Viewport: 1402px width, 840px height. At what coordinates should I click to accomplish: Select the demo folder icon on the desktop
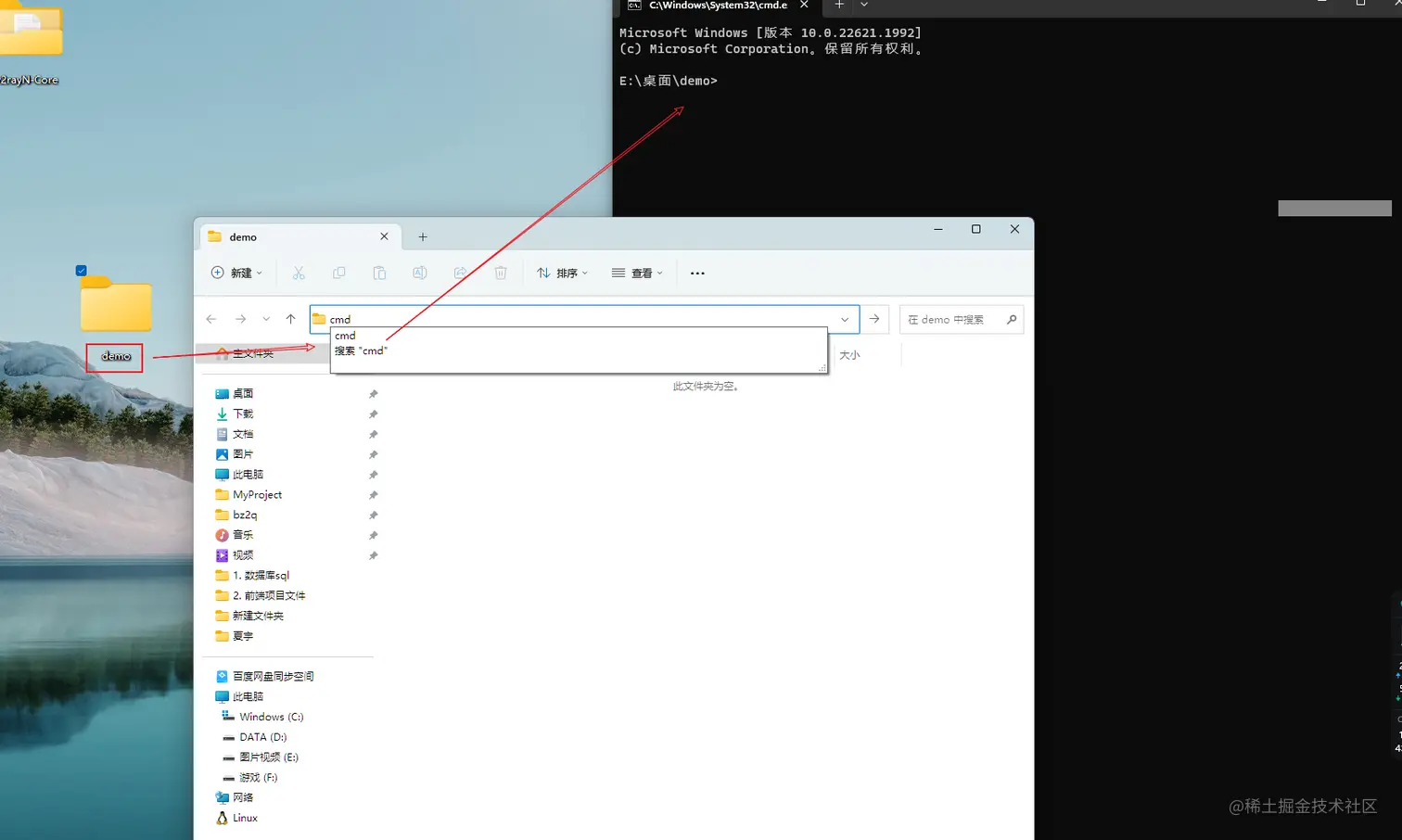pyautogui.click(x=116, y=304)
